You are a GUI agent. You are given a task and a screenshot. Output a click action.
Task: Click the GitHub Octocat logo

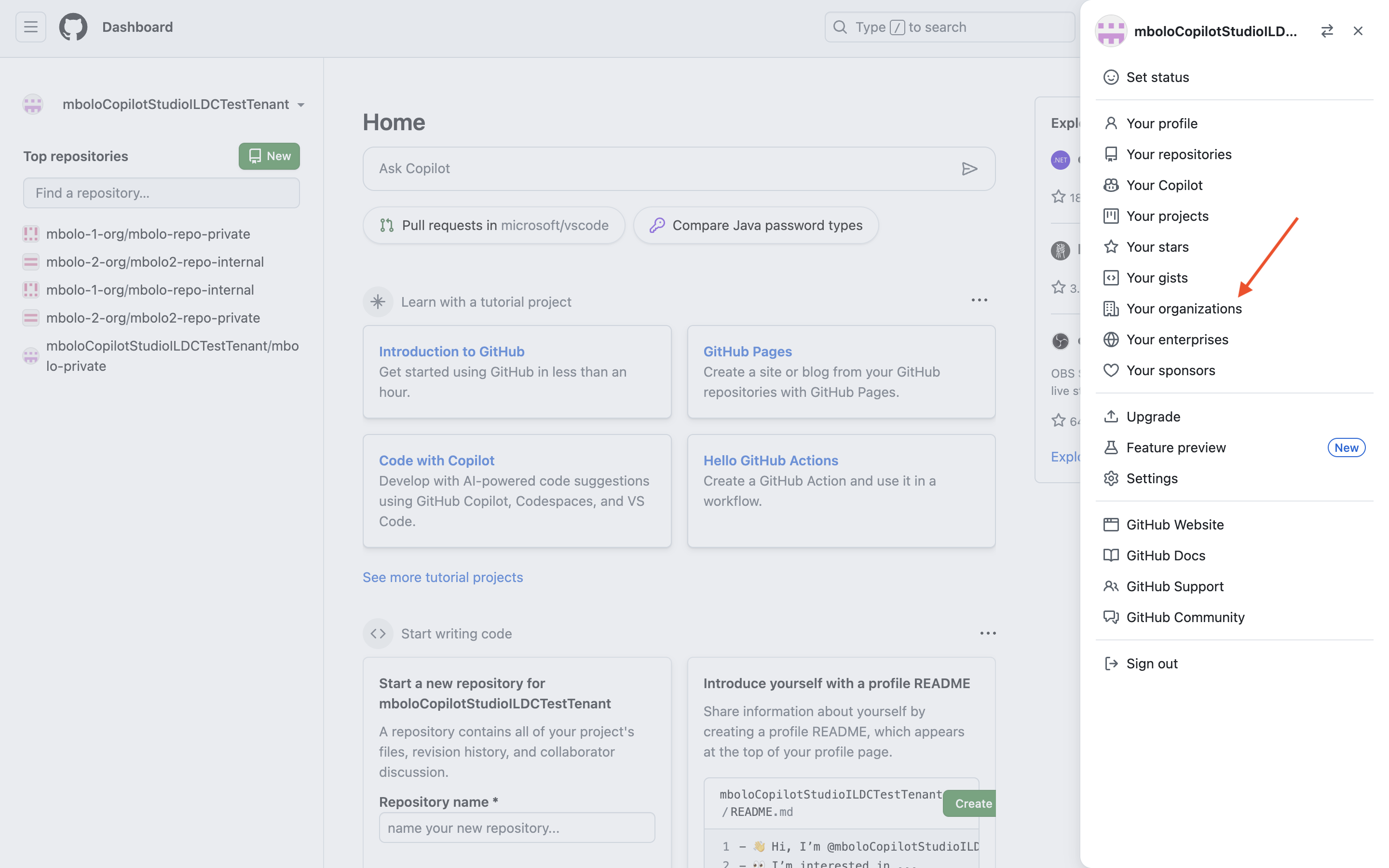point(73,27)
